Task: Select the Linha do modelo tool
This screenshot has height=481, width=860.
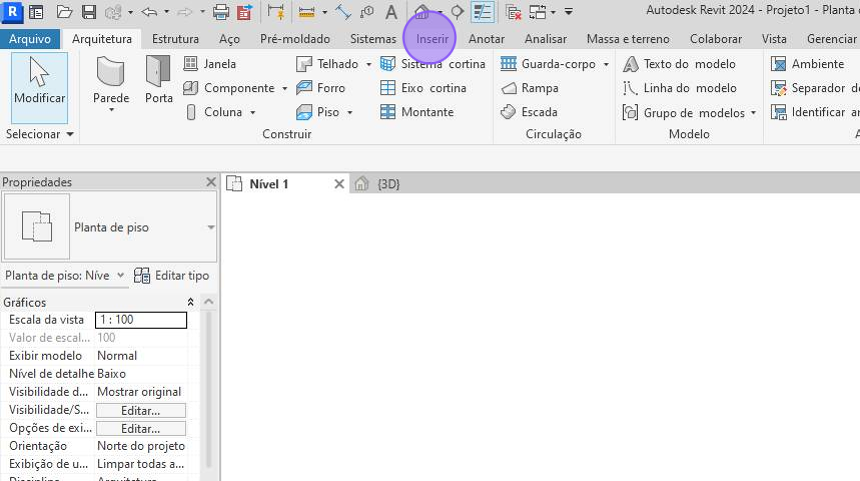Action: 680,88
